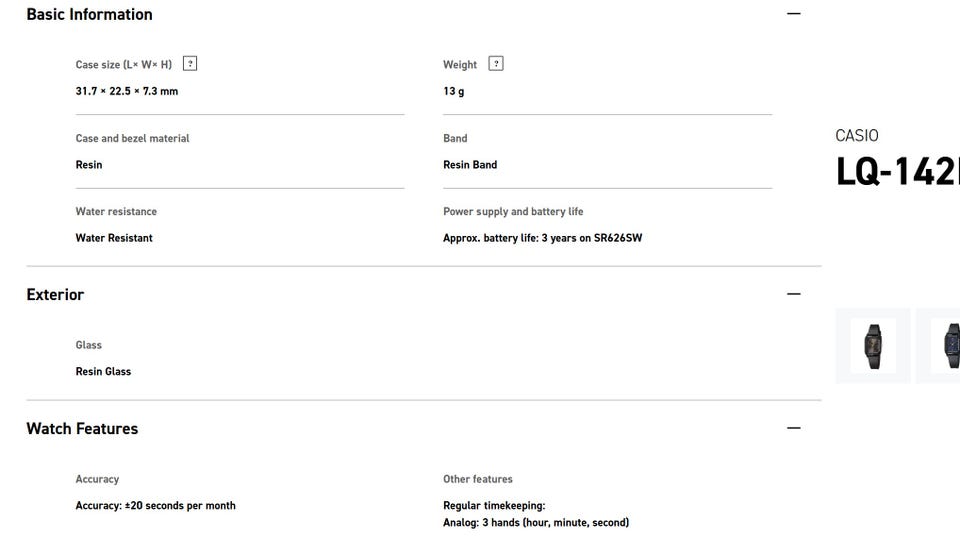The height and width of the screenshot is (538, 960).
Task: Click the Basic Information heading
Action: pos(89,14)
